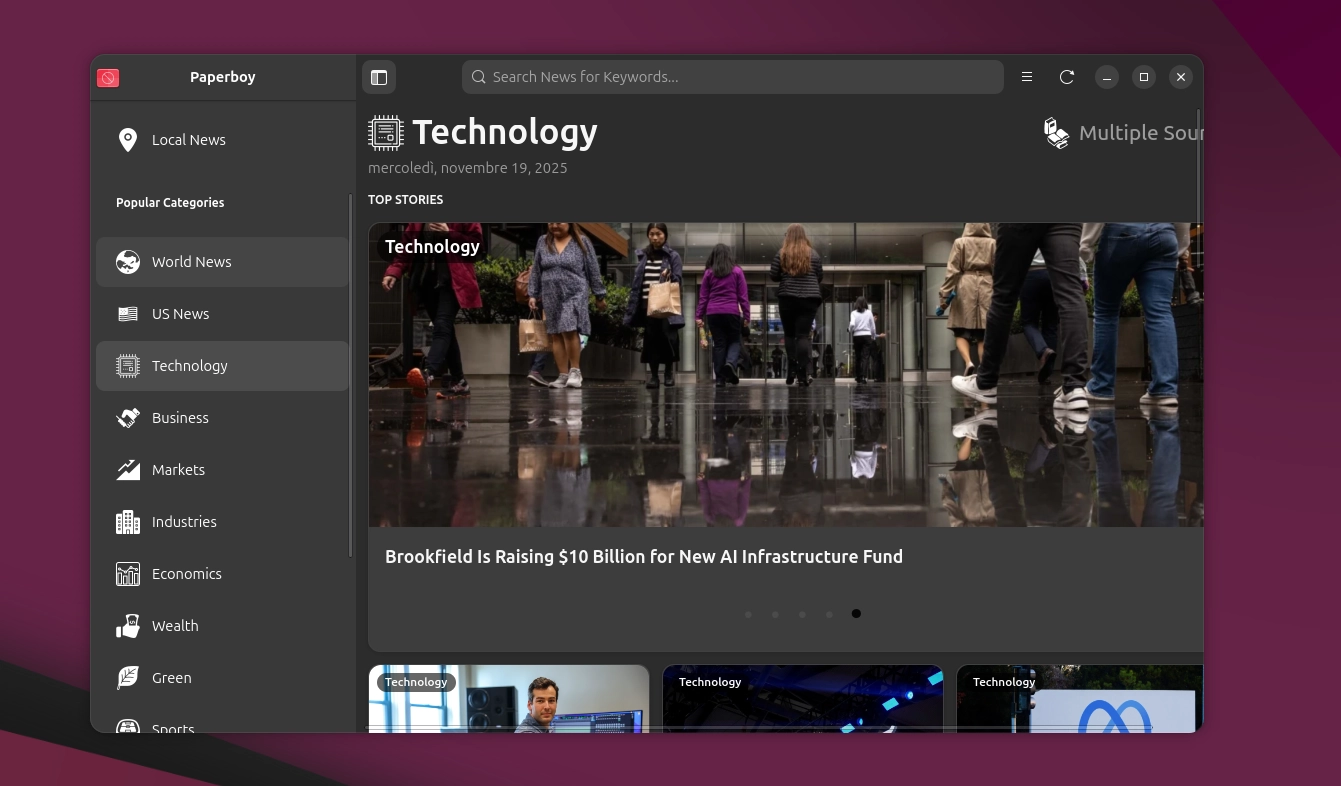The height and width of the screenshot is (786, 1341).
Task: Select Technology in the sidebar
Action: coord(190,366)
